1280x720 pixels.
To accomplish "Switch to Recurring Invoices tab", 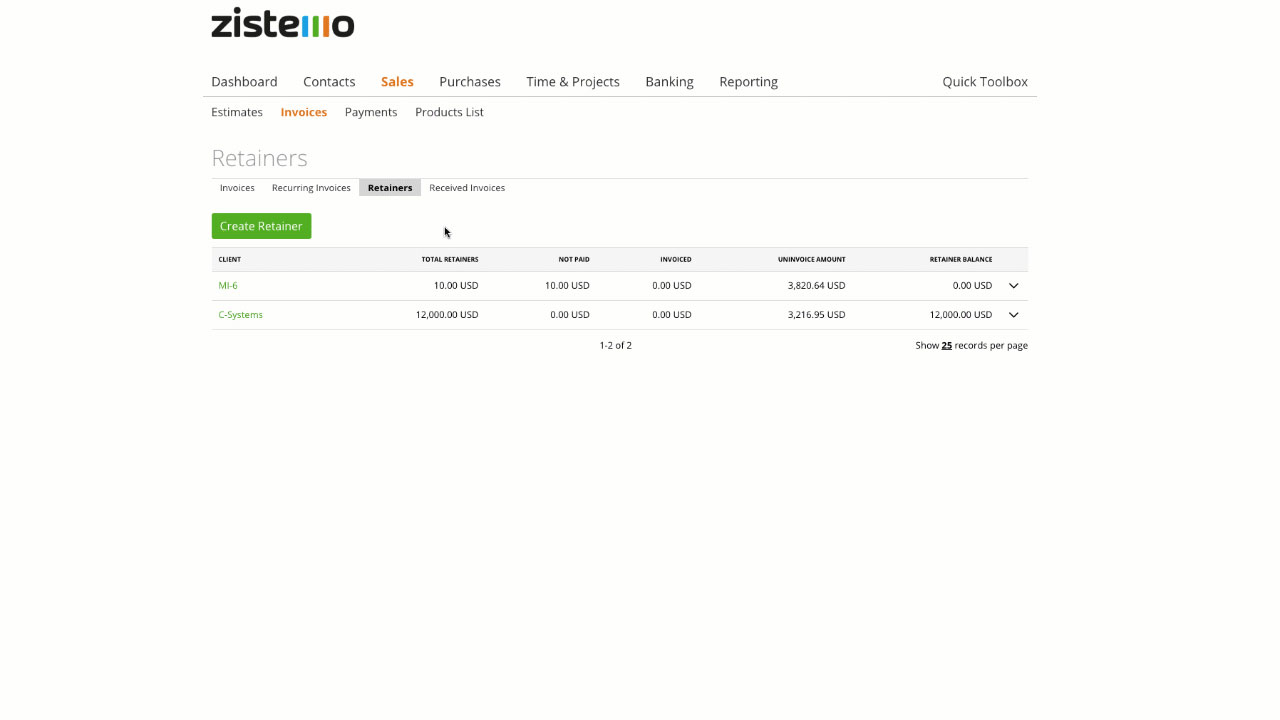I will (x=311, y=188).
